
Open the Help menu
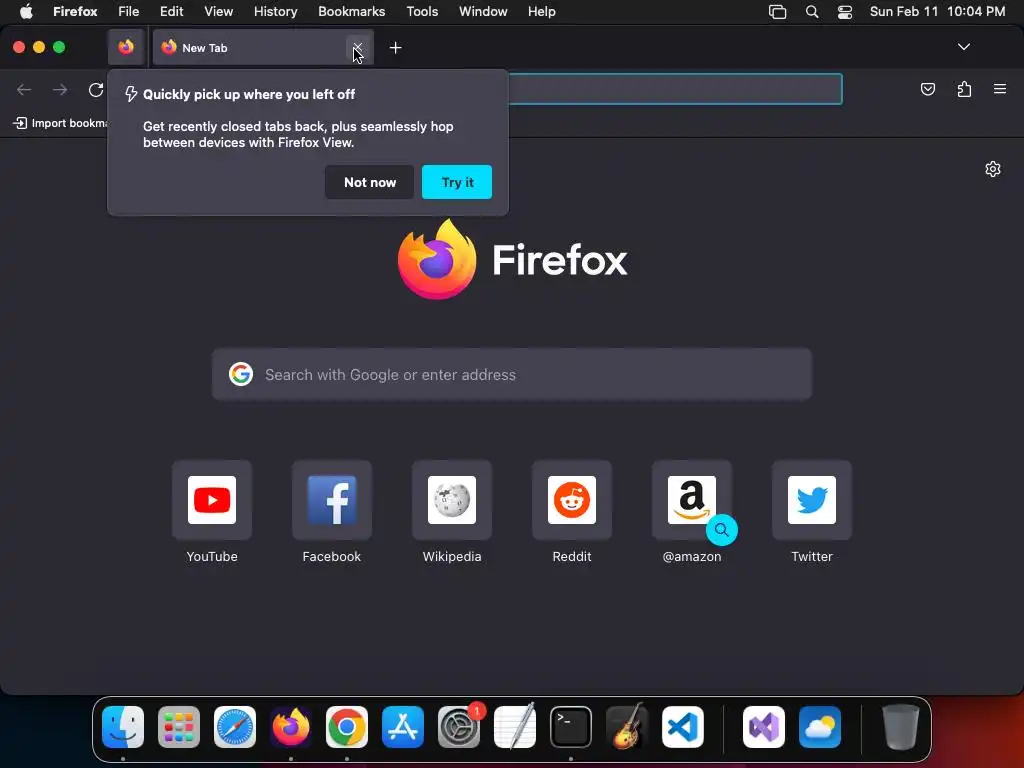tap(541, 12)
